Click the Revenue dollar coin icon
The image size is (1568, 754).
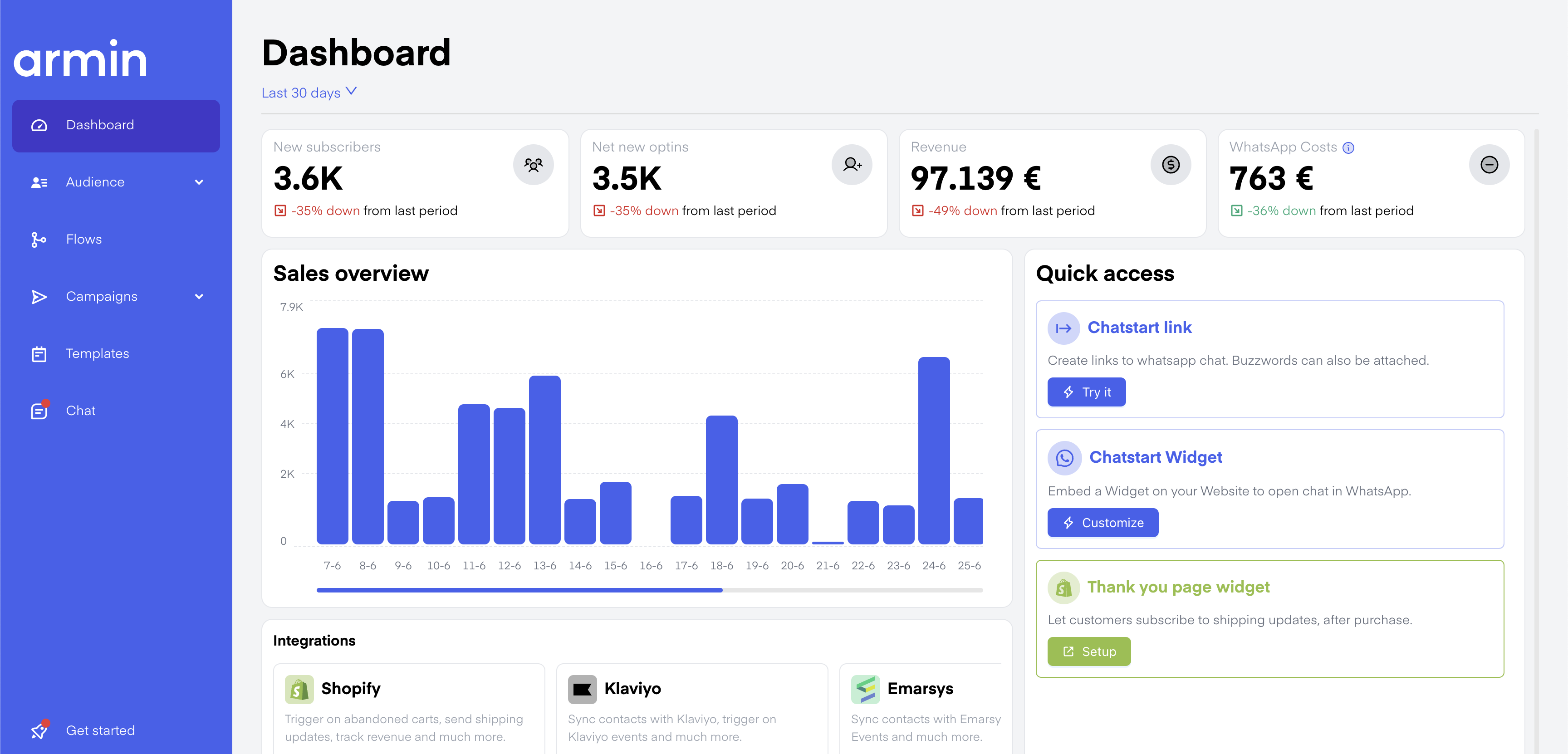tap(1170, 164)
